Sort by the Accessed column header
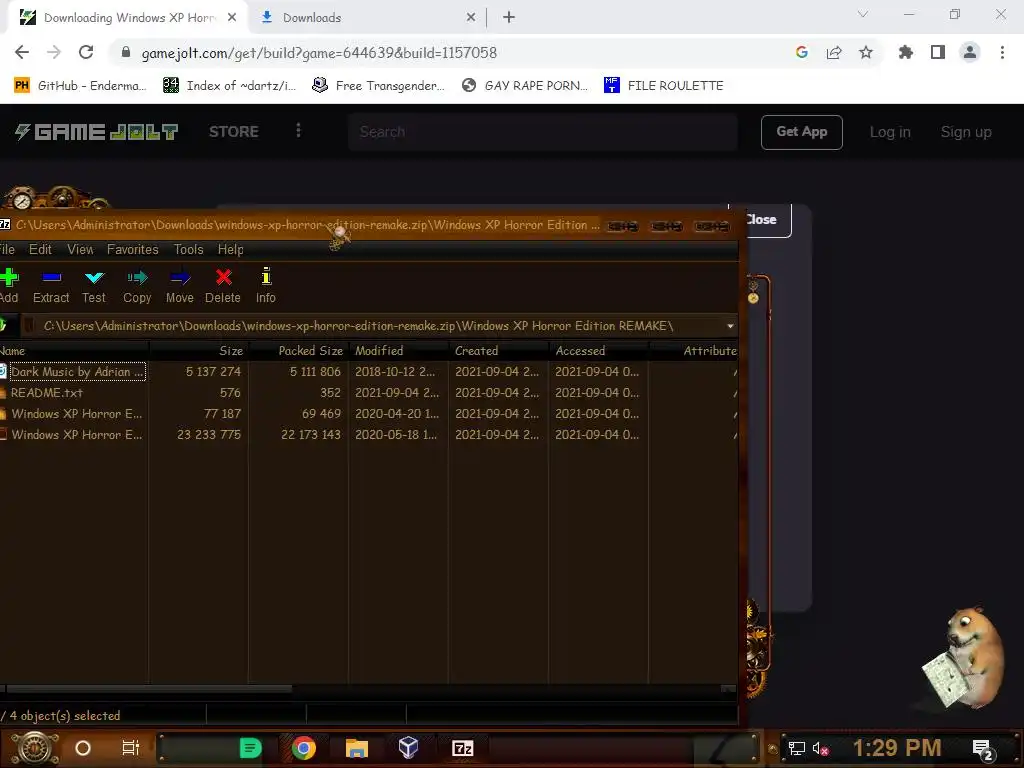Viewport: 1024px width, 768px height. pos(598,351)
